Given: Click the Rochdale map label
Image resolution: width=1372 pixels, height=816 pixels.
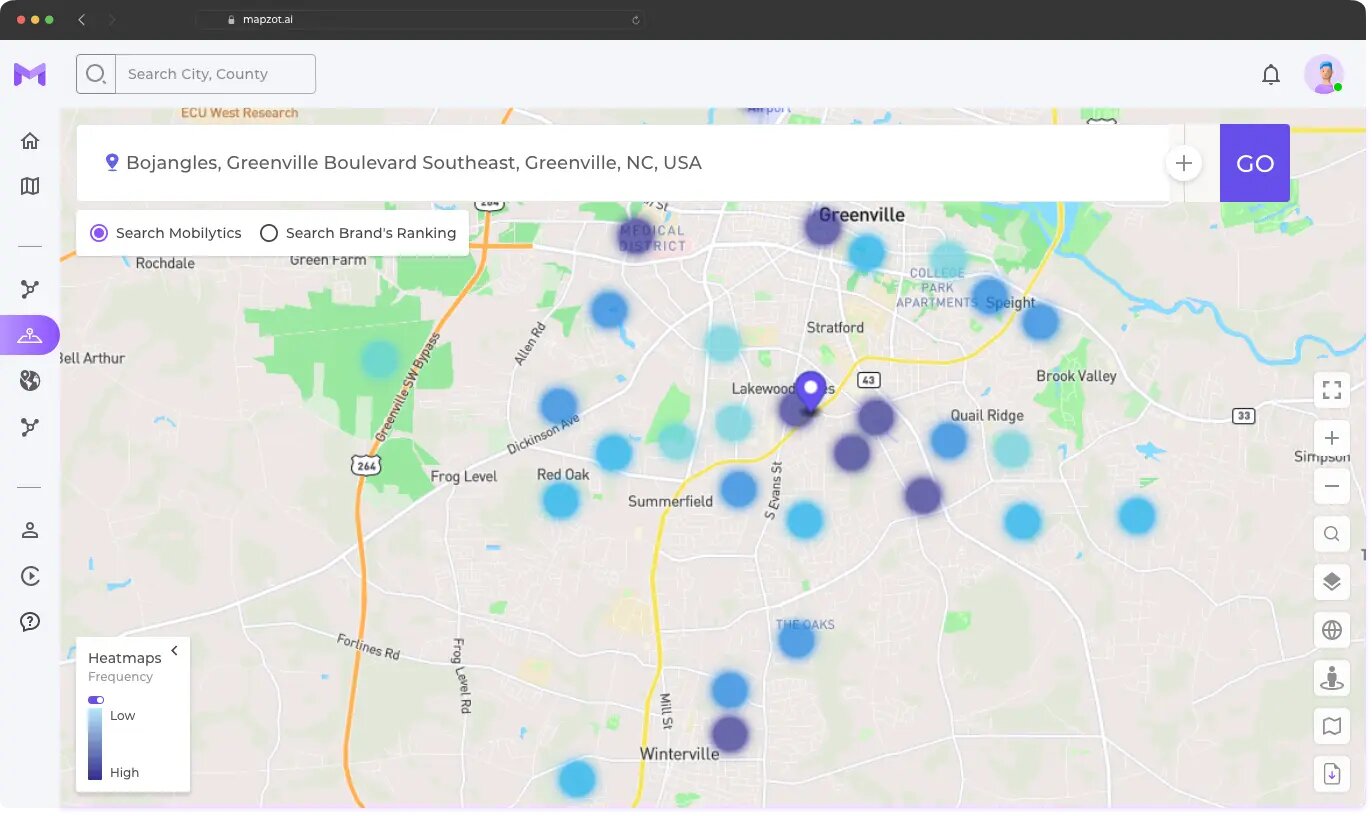Looking at the screenshot, I should (x=165, y=264).
